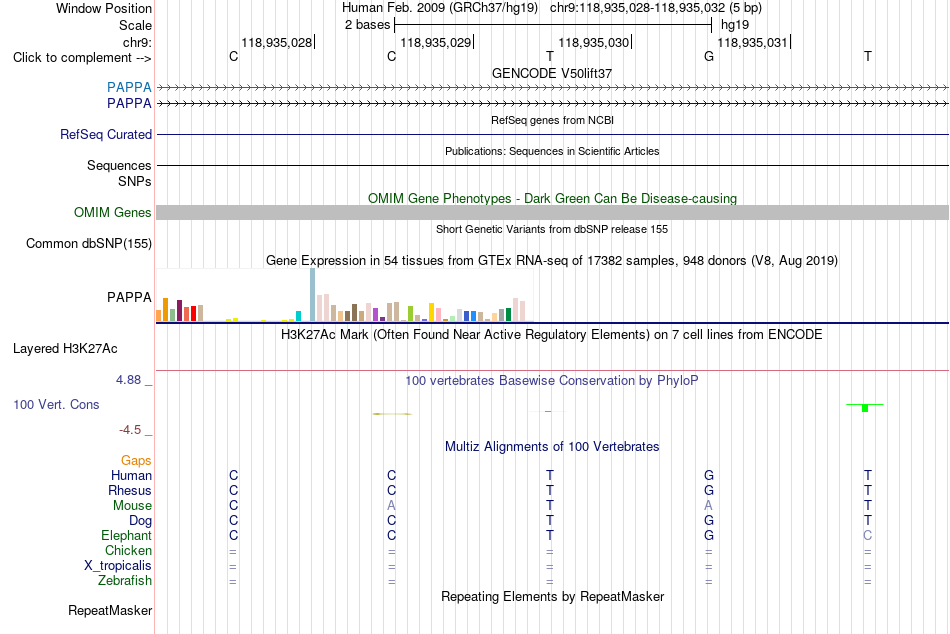The width and height of the screenshot is (950, 634).
Task: Click '100 vertebrates Basewise Conservation by PhyloP' title
Action: 552,381
